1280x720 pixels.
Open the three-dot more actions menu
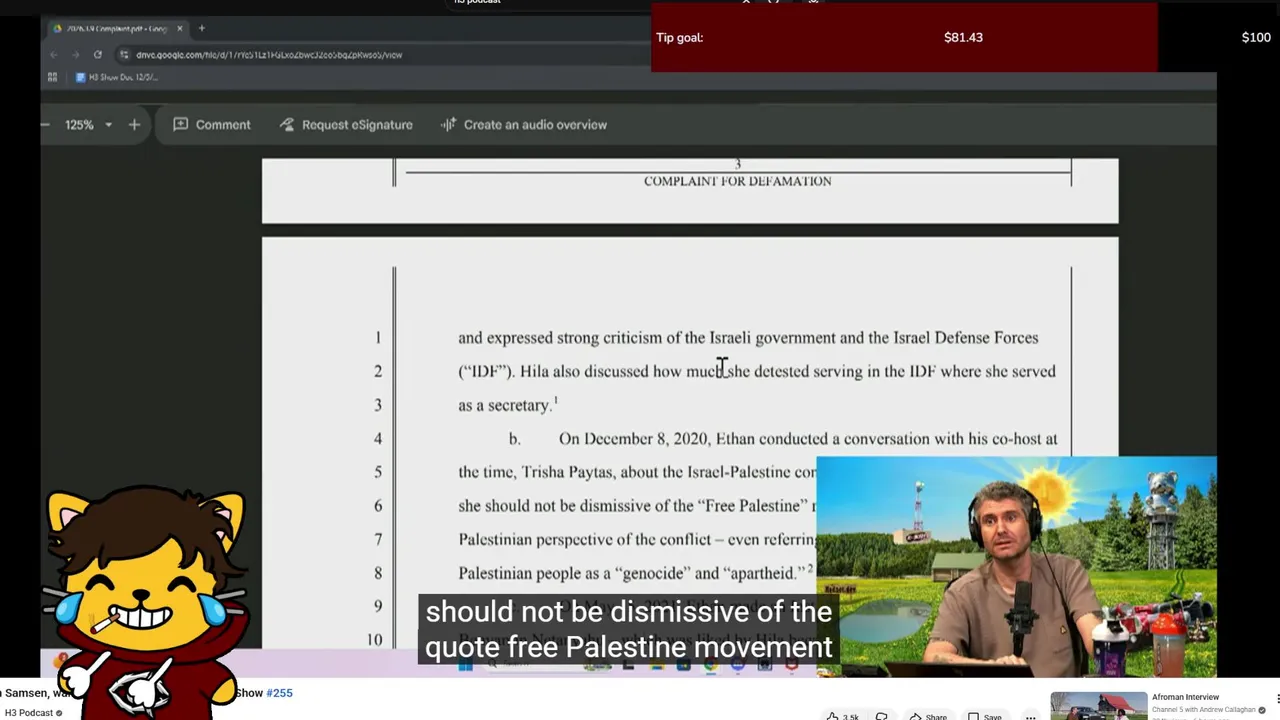[x=1030, y=716]
